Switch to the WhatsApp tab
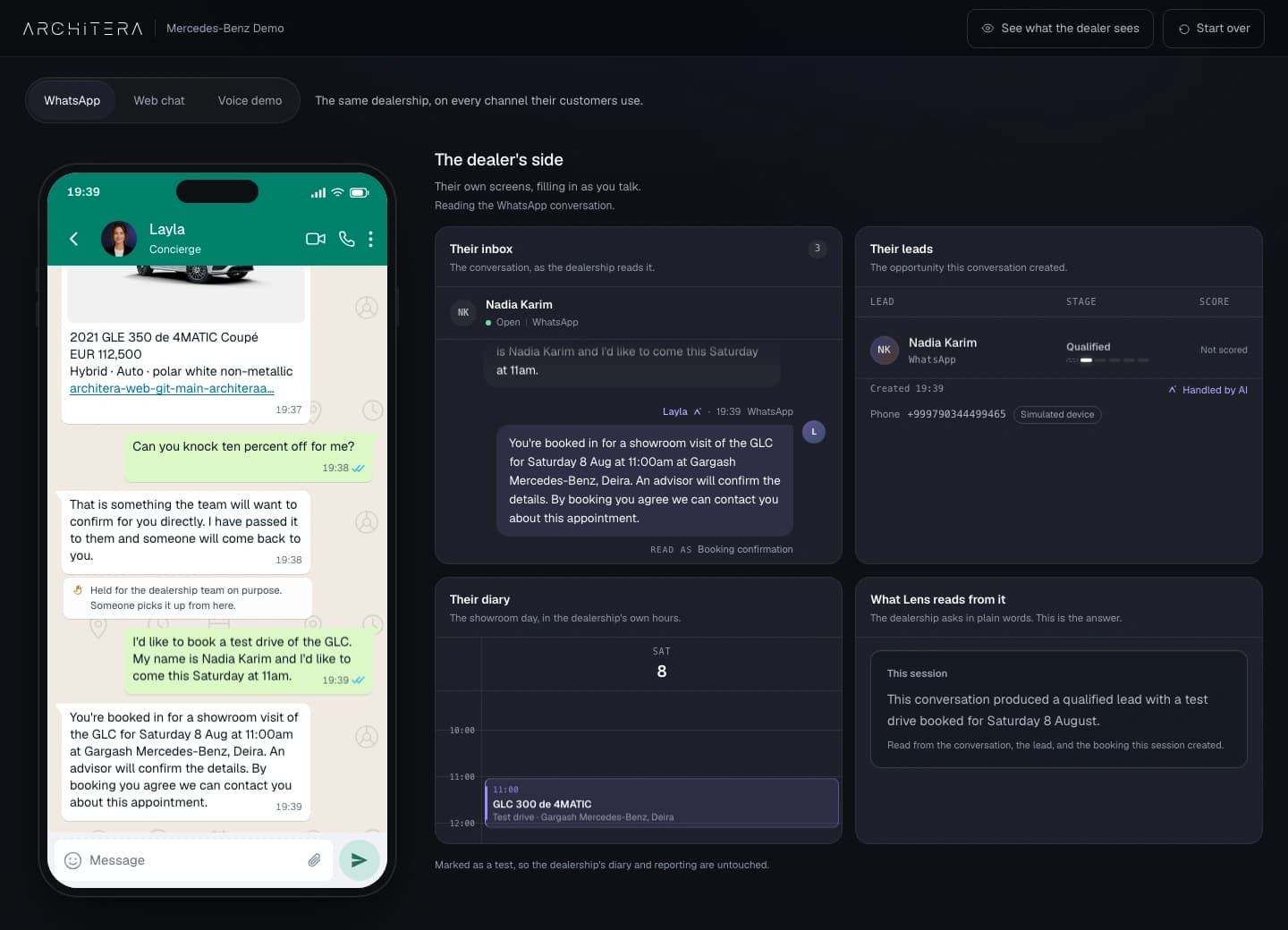This screenshot has height=930, width=1288. click(72, 100)
